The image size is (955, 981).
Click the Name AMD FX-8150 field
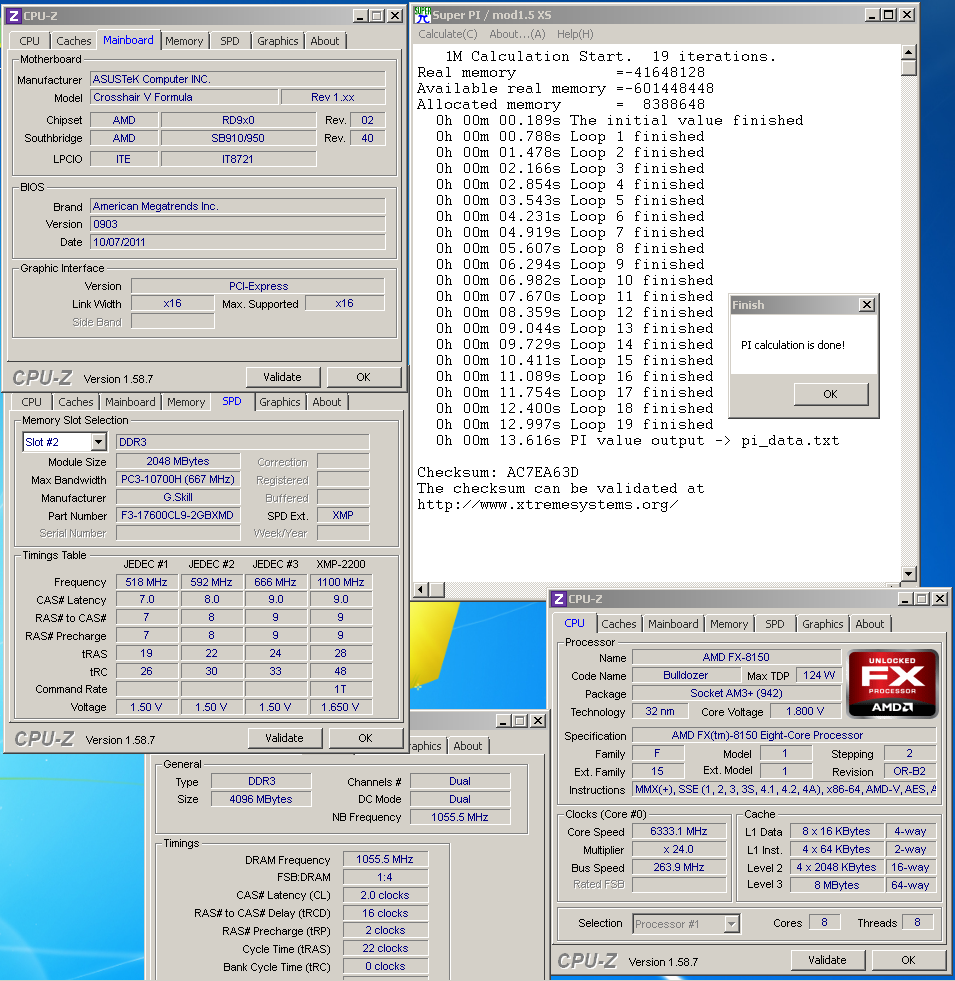coord(736,657)
